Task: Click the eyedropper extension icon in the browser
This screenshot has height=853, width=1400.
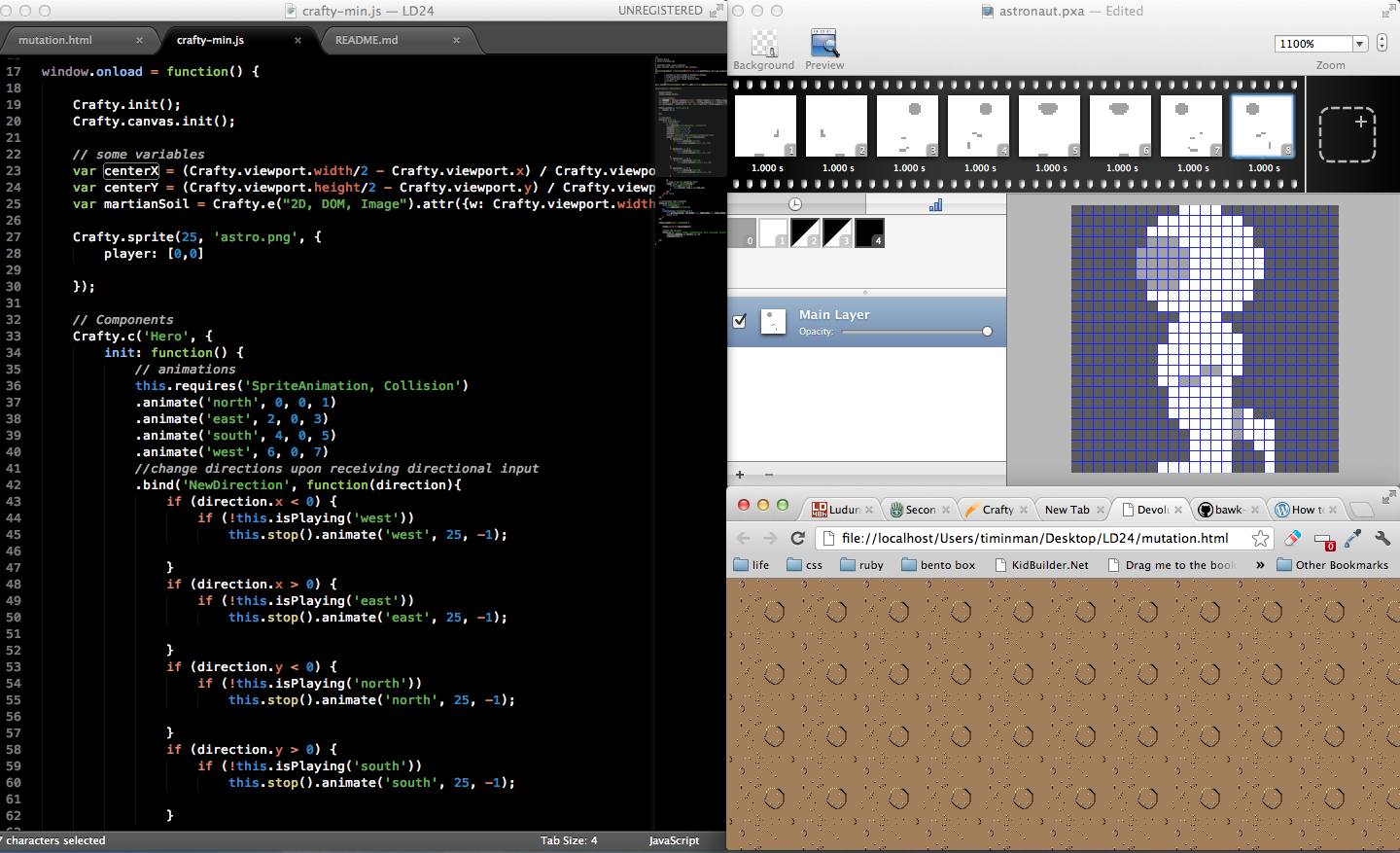Action: [x=1353, y=538]
